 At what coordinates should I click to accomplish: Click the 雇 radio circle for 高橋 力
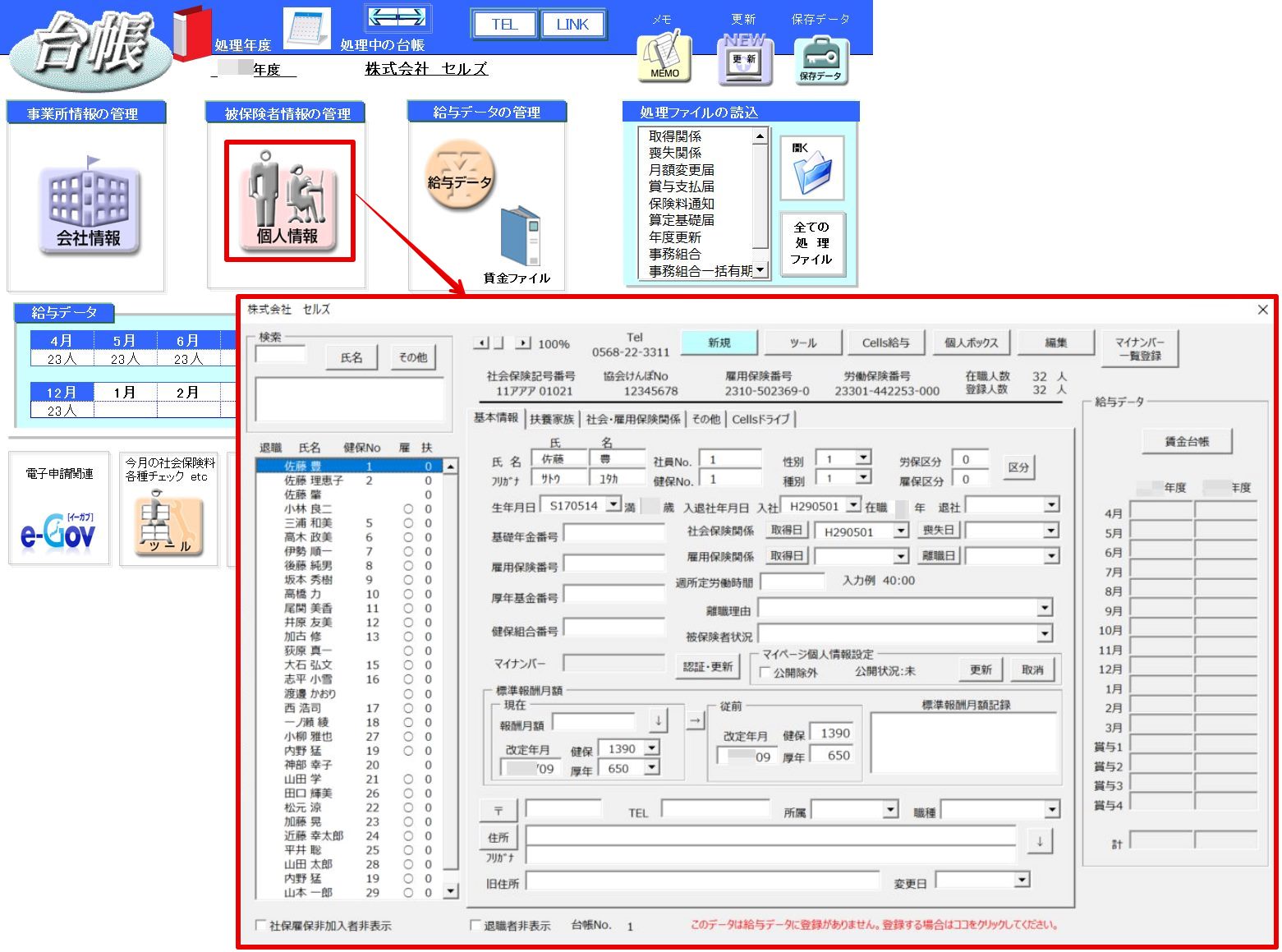point(408,594)
